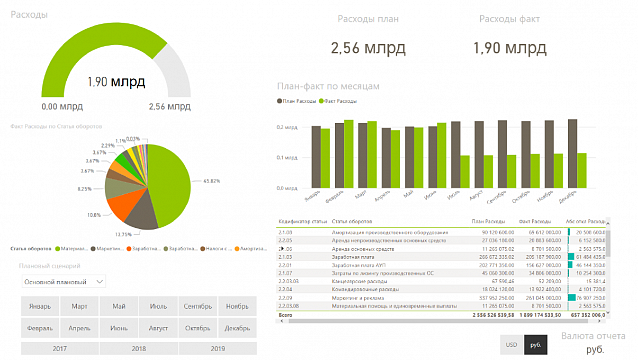Filter the report by year 2019
Image resolution: width=638 pixels, height=360 pixels.
tap(218, 349)
